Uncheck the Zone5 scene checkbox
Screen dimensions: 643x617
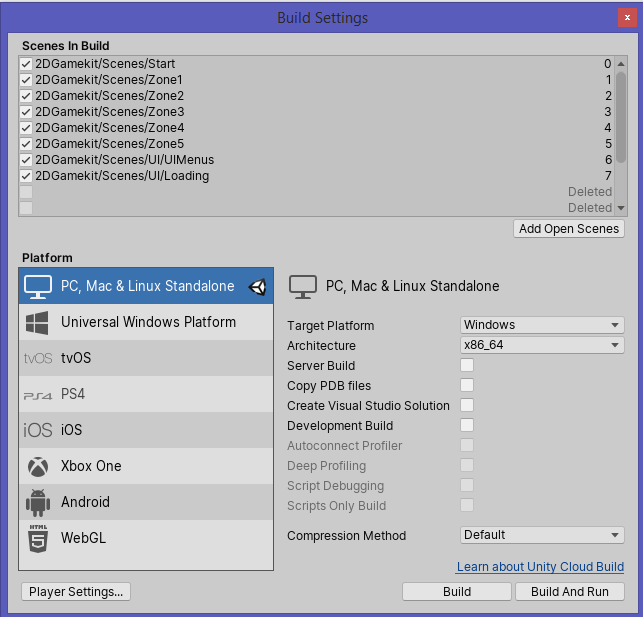coord(26,144)
